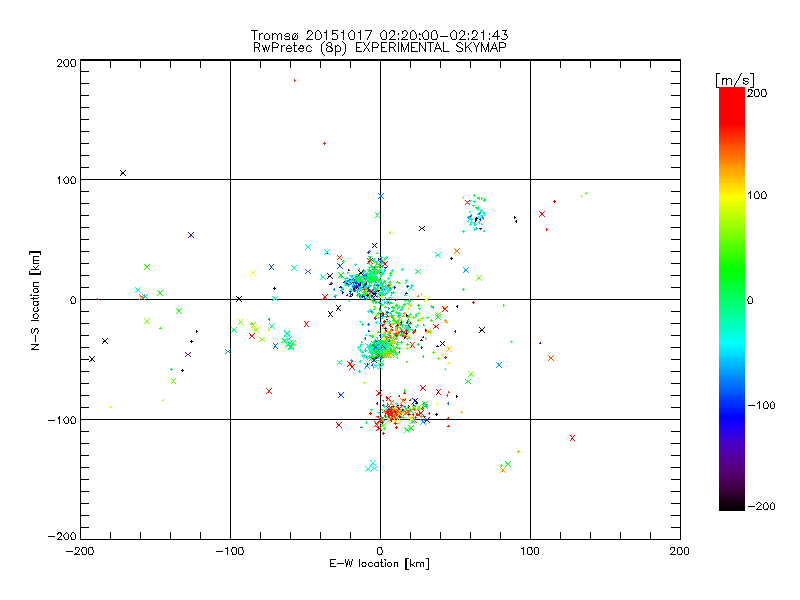Click the x-axis tick label '-200'
This screenshot has height=600, width=800.
(x=80, y=551)
